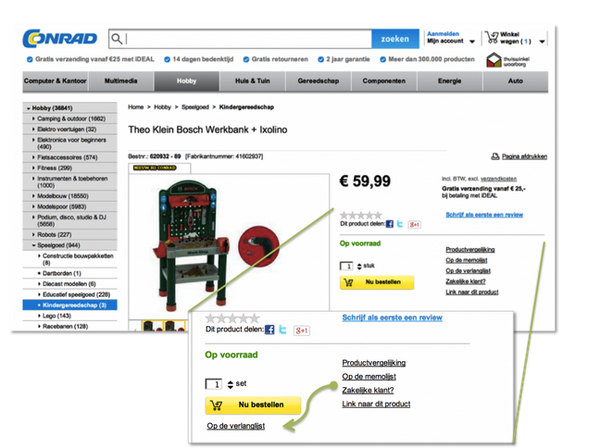Click quantity field next to stuk
600x448 pixels.
[347, 266]
